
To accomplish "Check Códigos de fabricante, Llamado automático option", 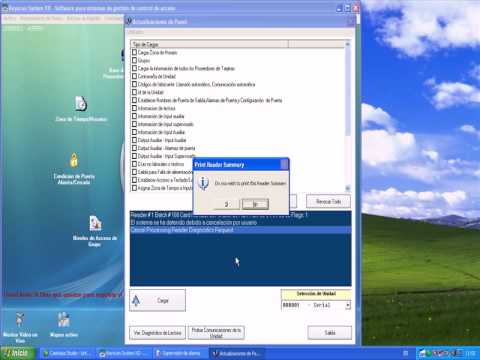I will pyautogui.click(x=134, y=84).
